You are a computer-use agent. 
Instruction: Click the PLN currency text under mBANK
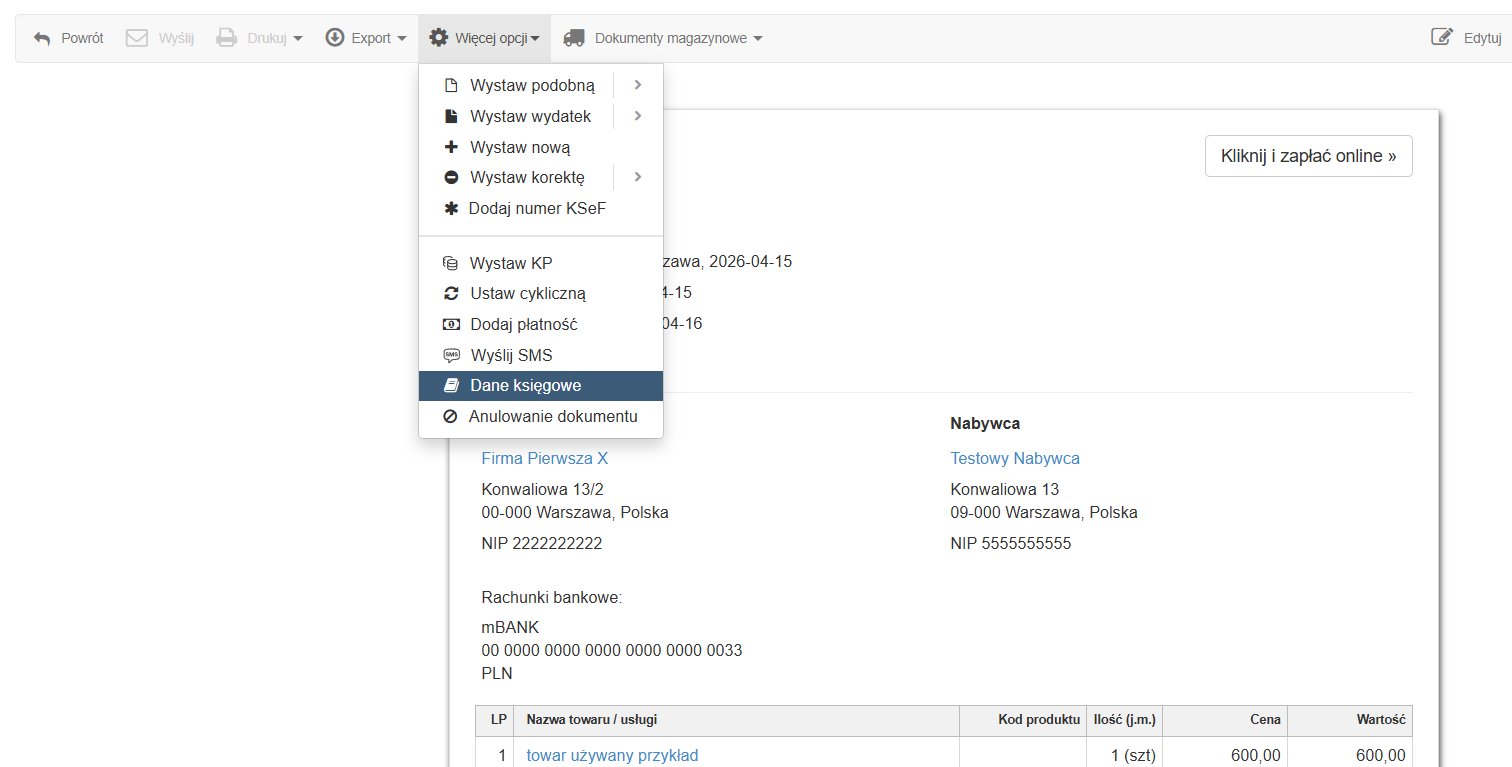(497, 674)
